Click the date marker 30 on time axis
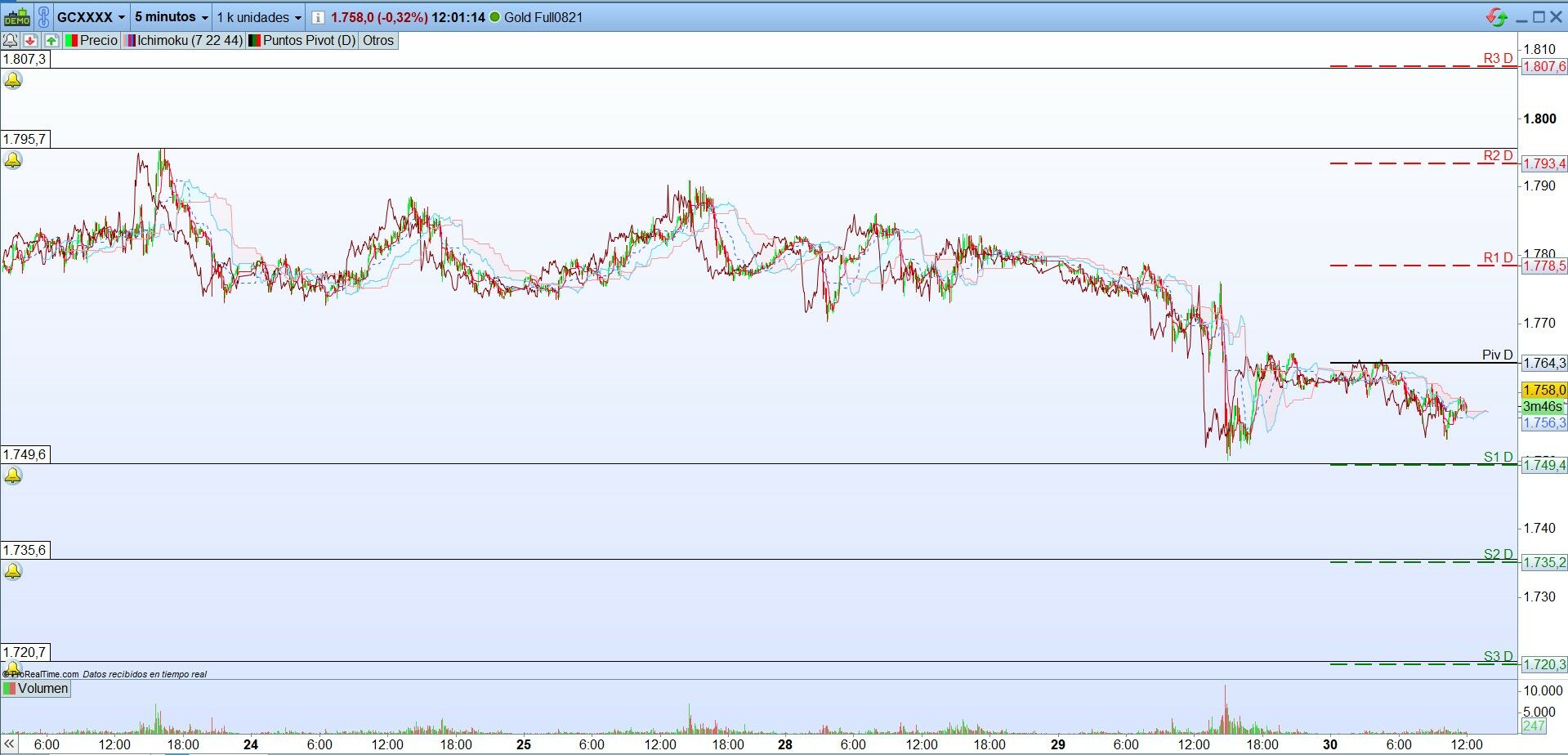 click(x=1330, y=744)
